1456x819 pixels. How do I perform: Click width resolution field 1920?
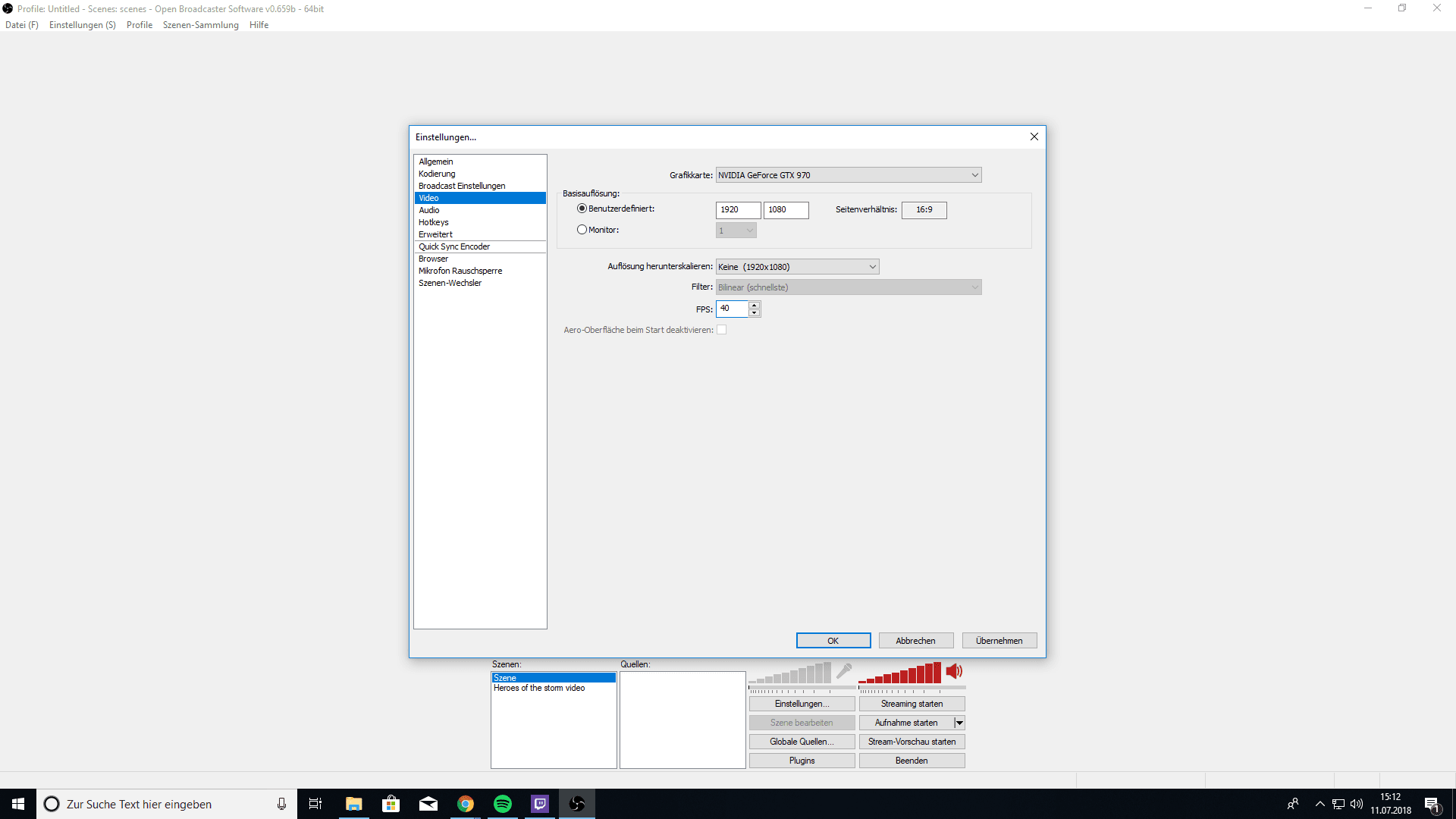739,210
